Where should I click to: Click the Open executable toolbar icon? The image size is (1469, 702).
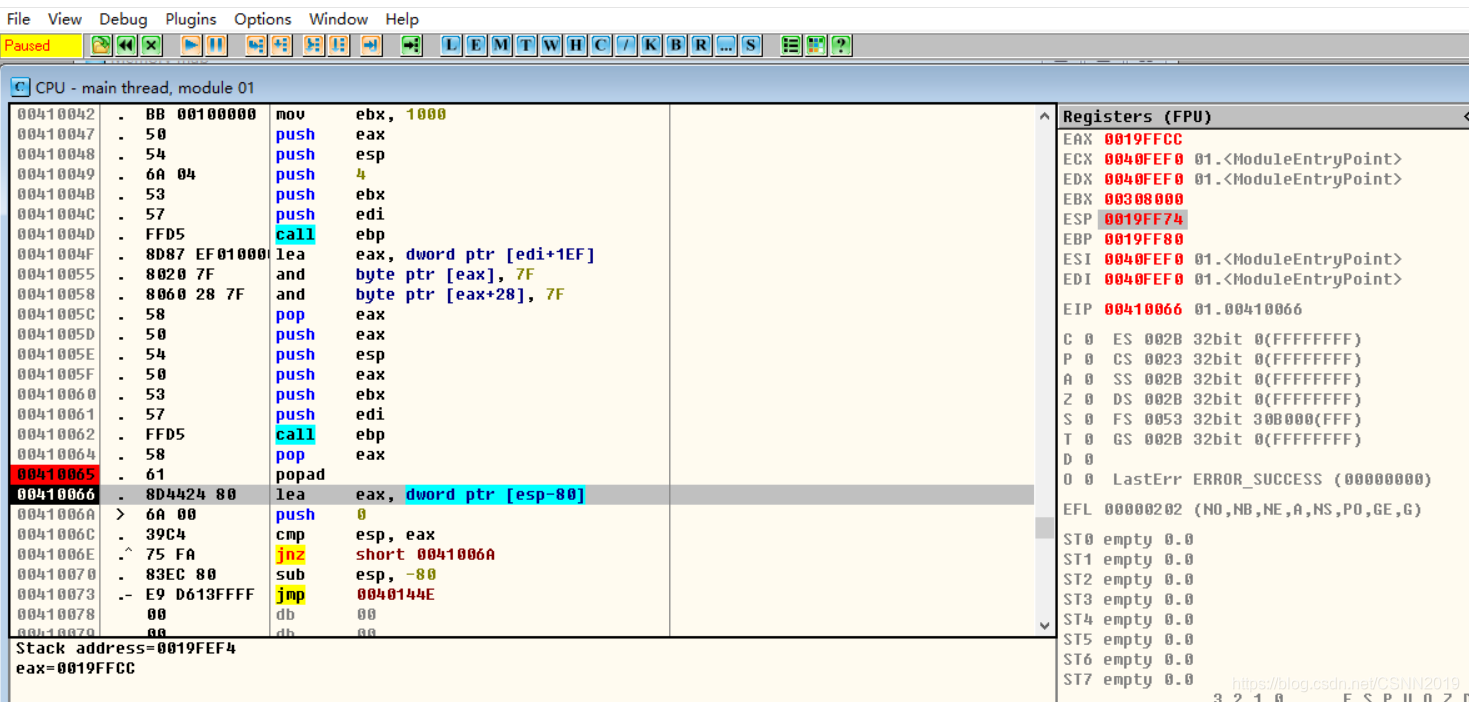point(100,45)
